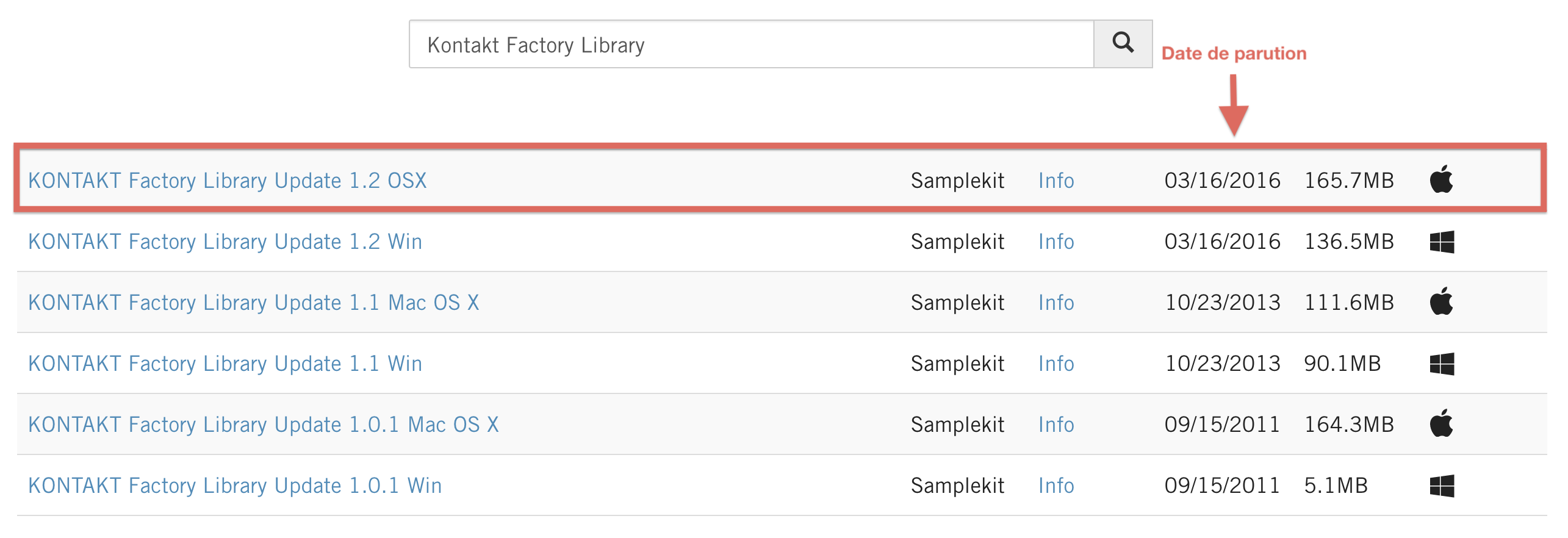Screen dimensions: 1568x538
Task: Click Apple icon for Update 1.1 Mac
Action: click(x=1442, y=301)
